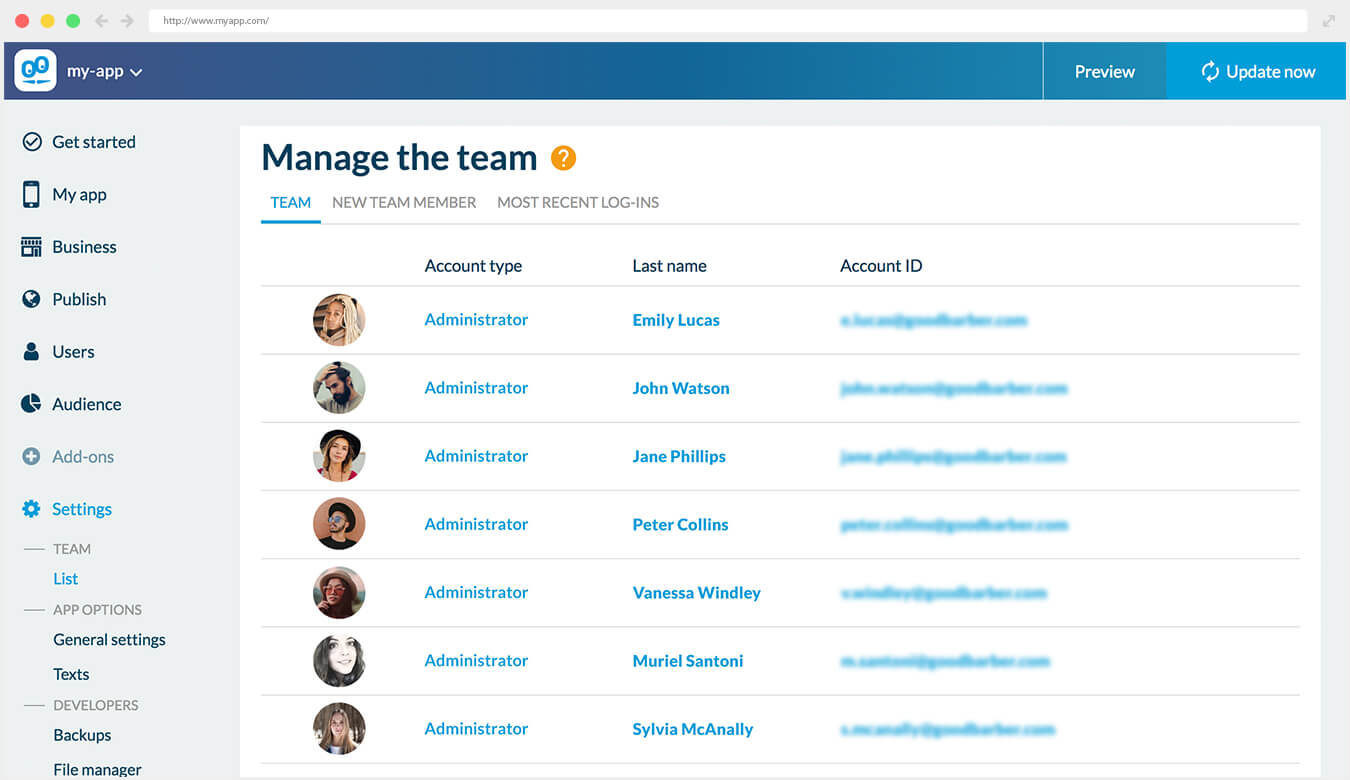Click the GoodBarber app logo icon
The height and width of the screenshot is (780, 1350).
[x=35, y=71]
